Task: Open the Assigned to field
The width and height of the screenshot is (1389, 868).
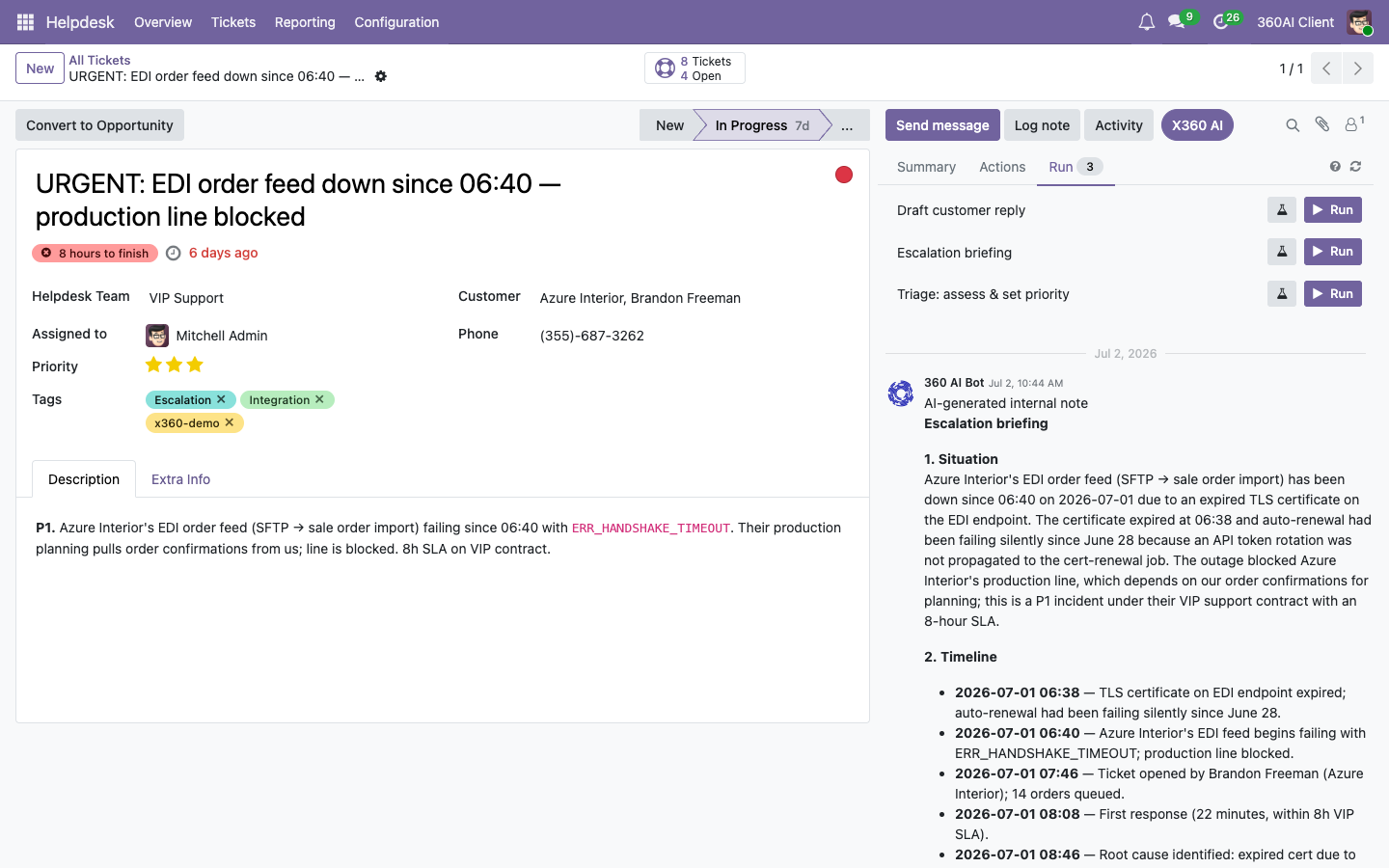Action: [290, 336]
